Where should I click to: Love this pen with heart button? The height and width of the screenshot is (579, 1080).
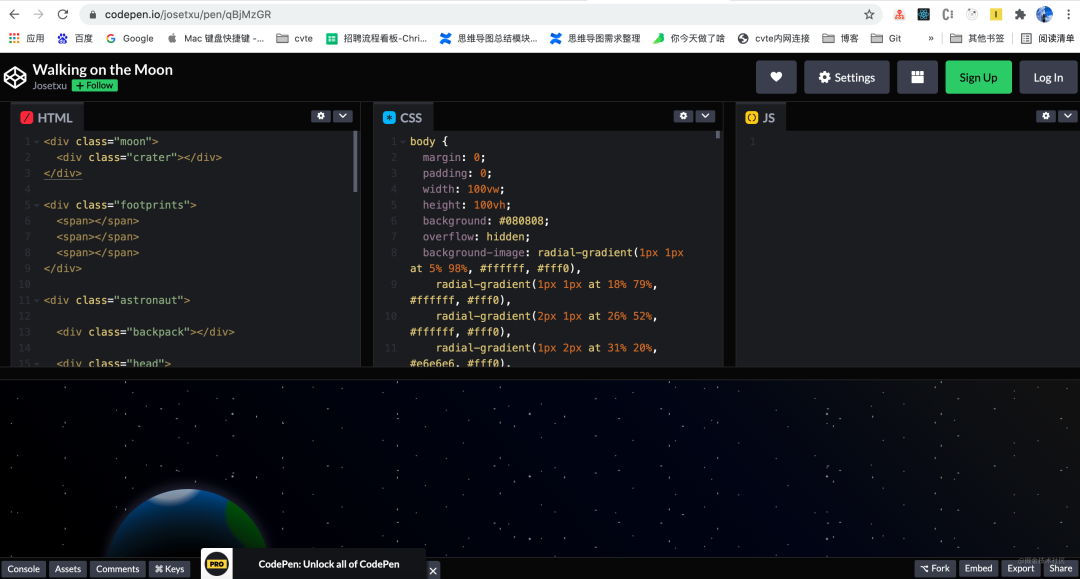pos(776,77)
